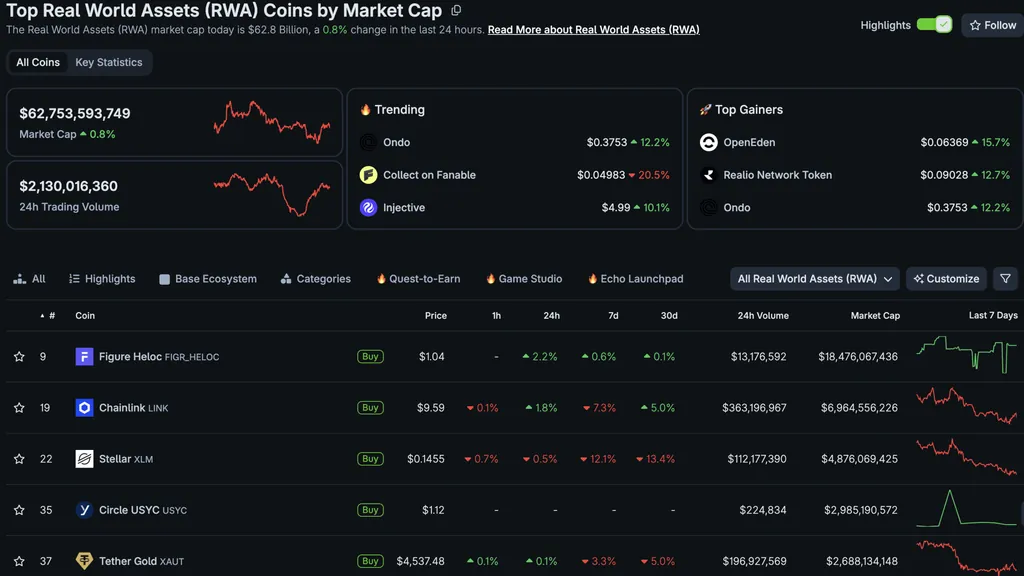Viewport: 1024px width, 576px height.
Task: Buy Chainlink via Buy button
Action: (x=370, y=408)
